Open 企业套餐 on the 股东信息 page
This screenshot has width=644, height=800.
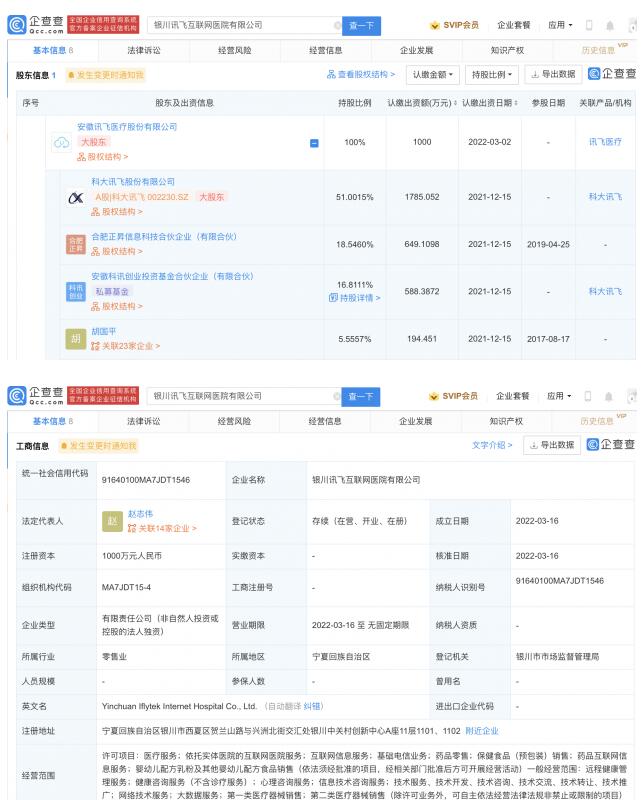coord(514,25)
